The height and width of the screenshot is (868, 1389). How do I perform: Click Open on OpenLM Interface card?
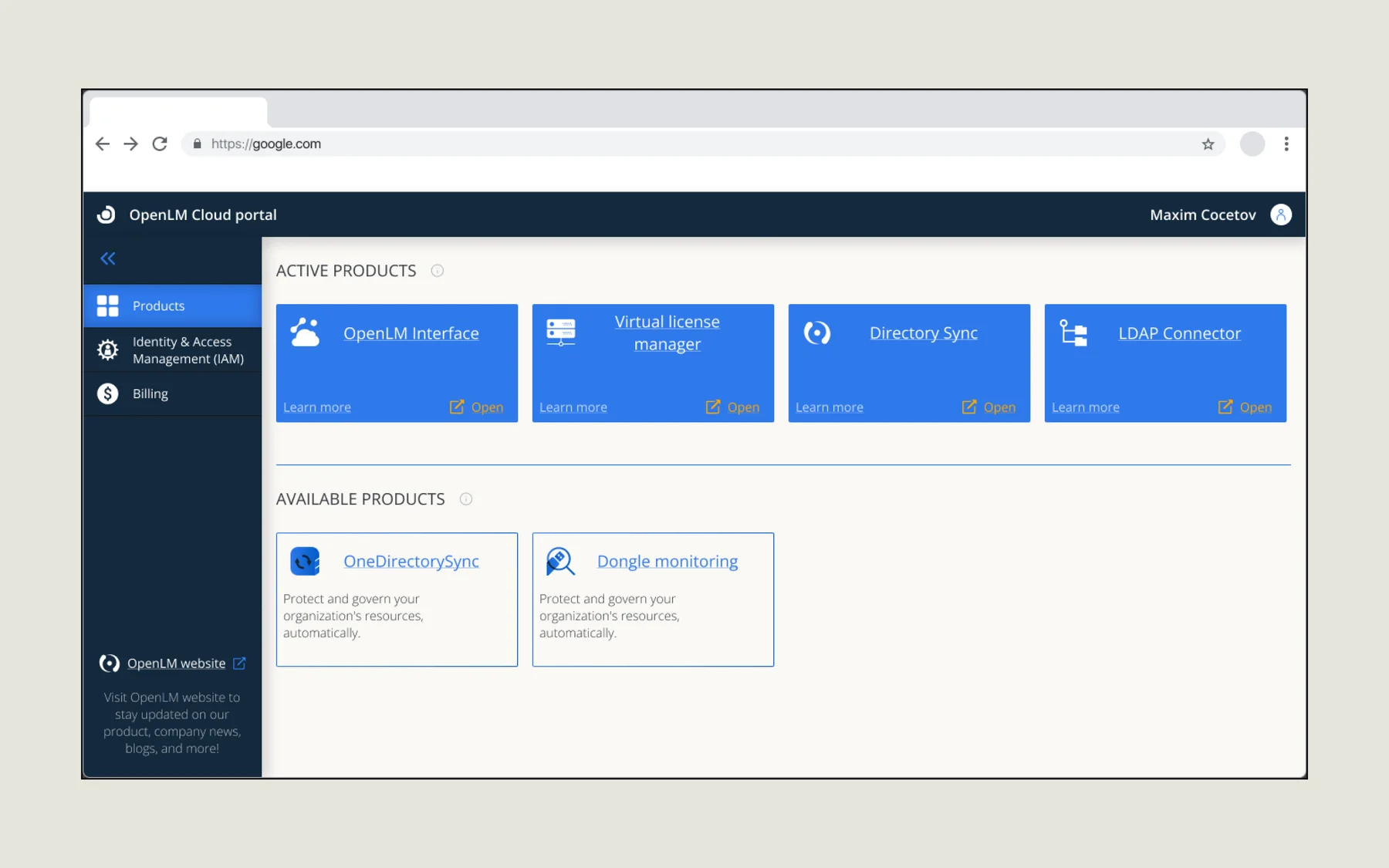point(477,407)
